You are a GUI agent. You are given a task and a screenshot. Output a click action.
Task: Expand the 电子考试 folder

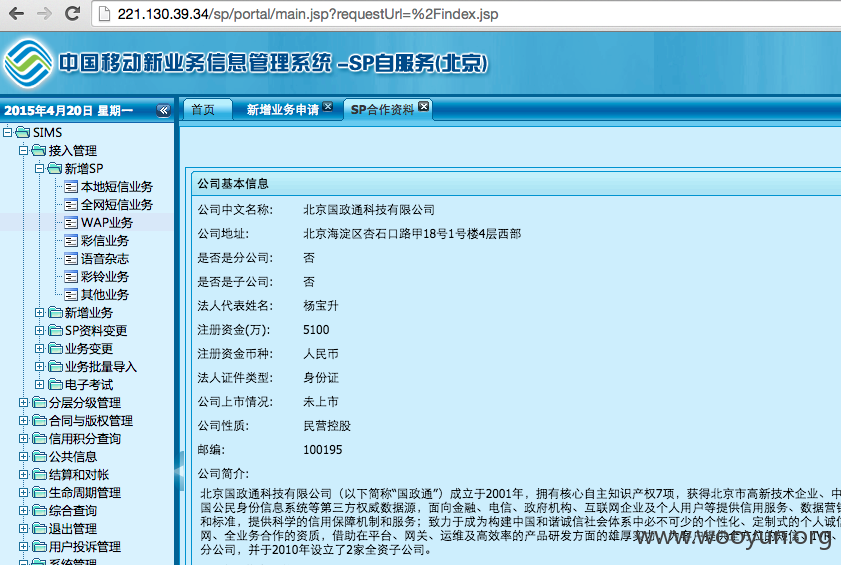click(39, 384)
